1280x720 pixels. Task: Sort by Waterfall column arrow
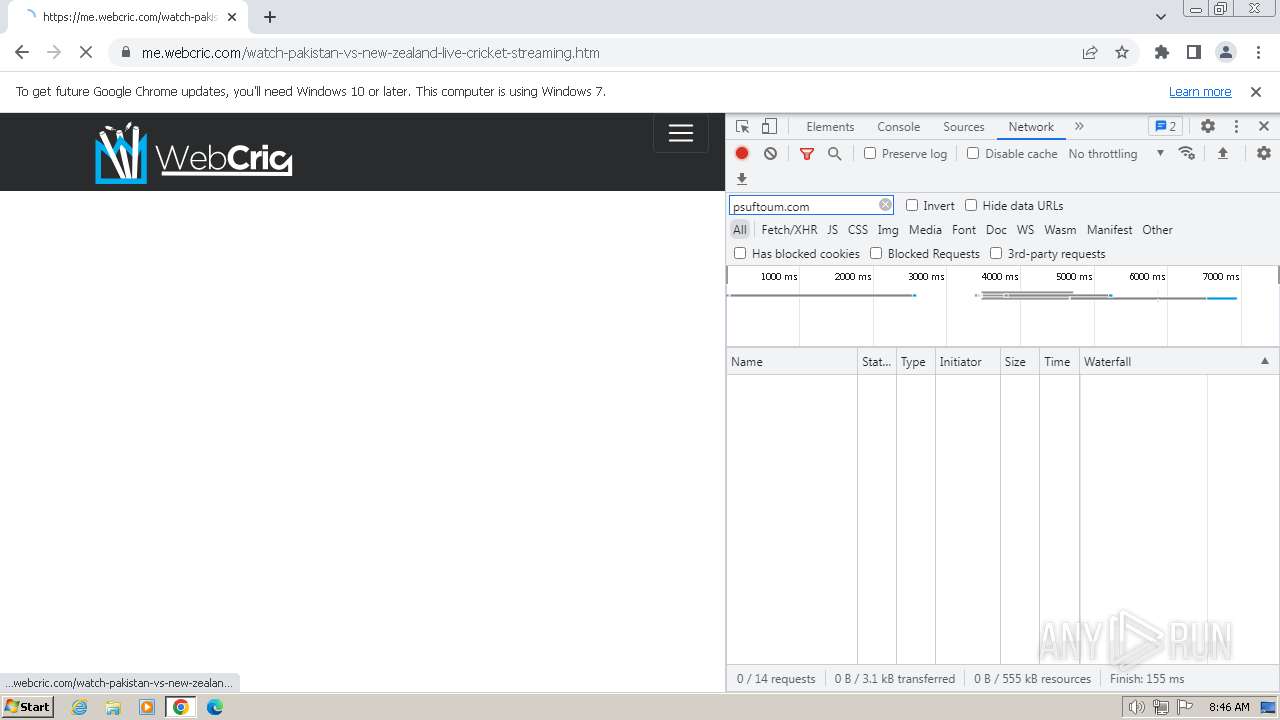1264,361
